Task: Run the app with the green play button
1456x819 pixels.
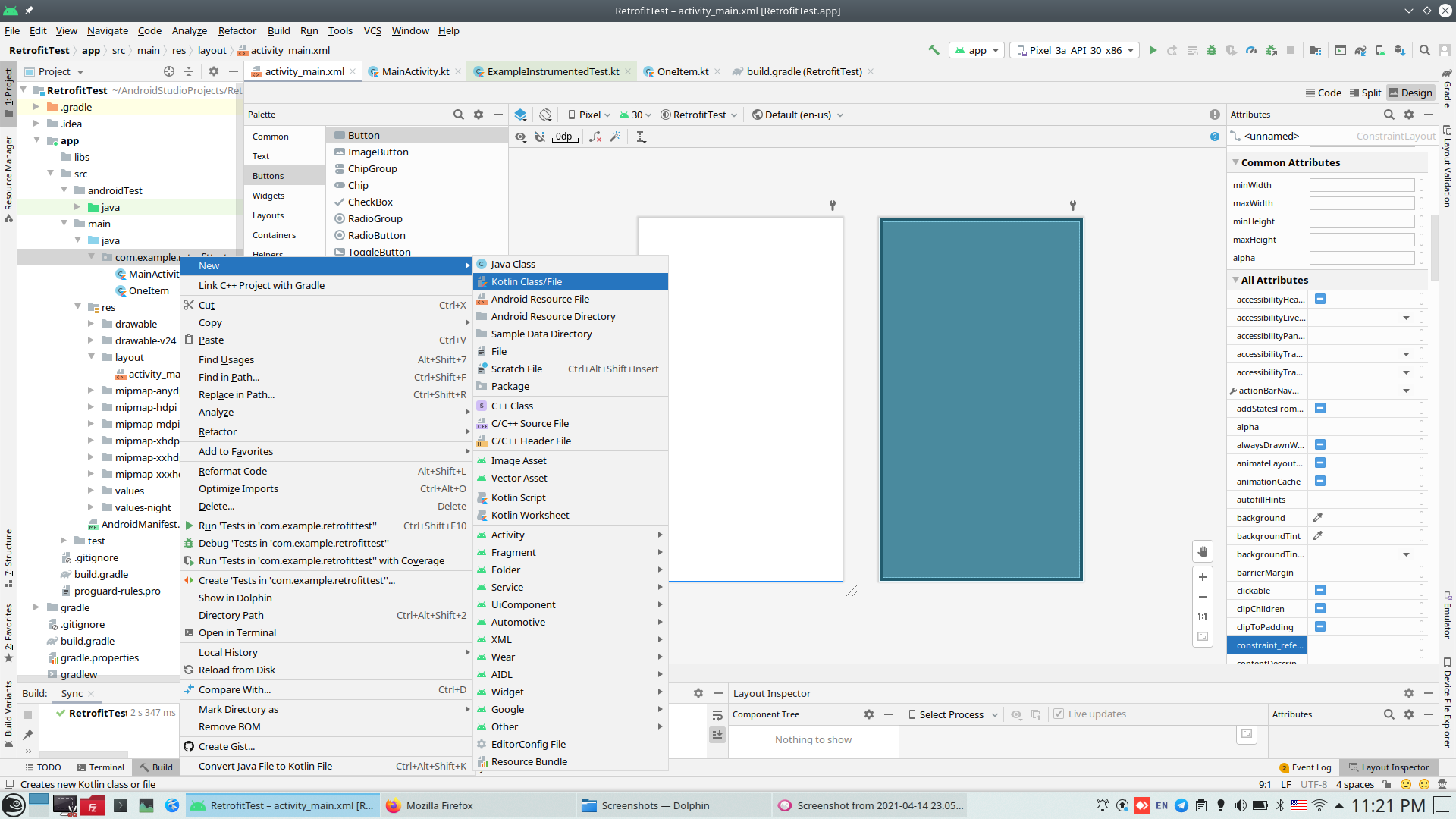Action: point(1153,50)
